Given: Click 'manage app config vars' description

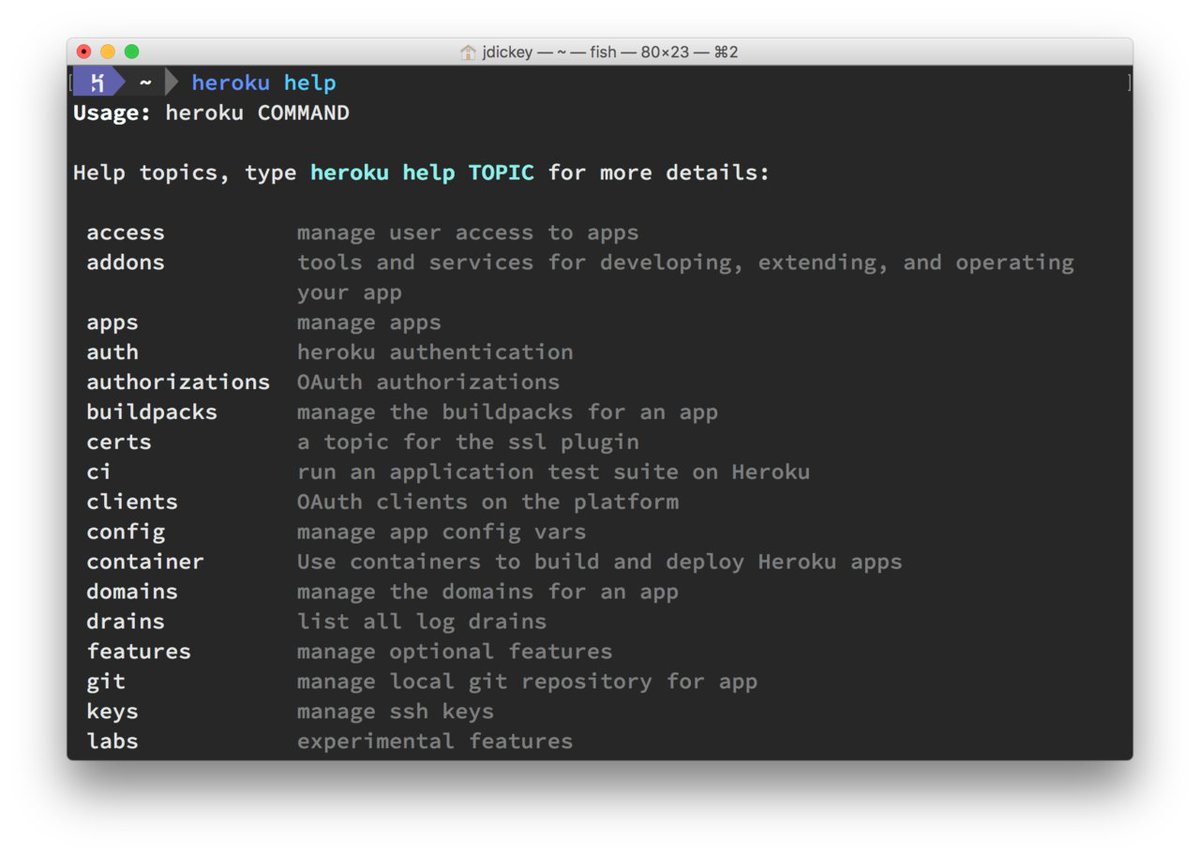Looking at the screenshot, I should tap(442, 532).
